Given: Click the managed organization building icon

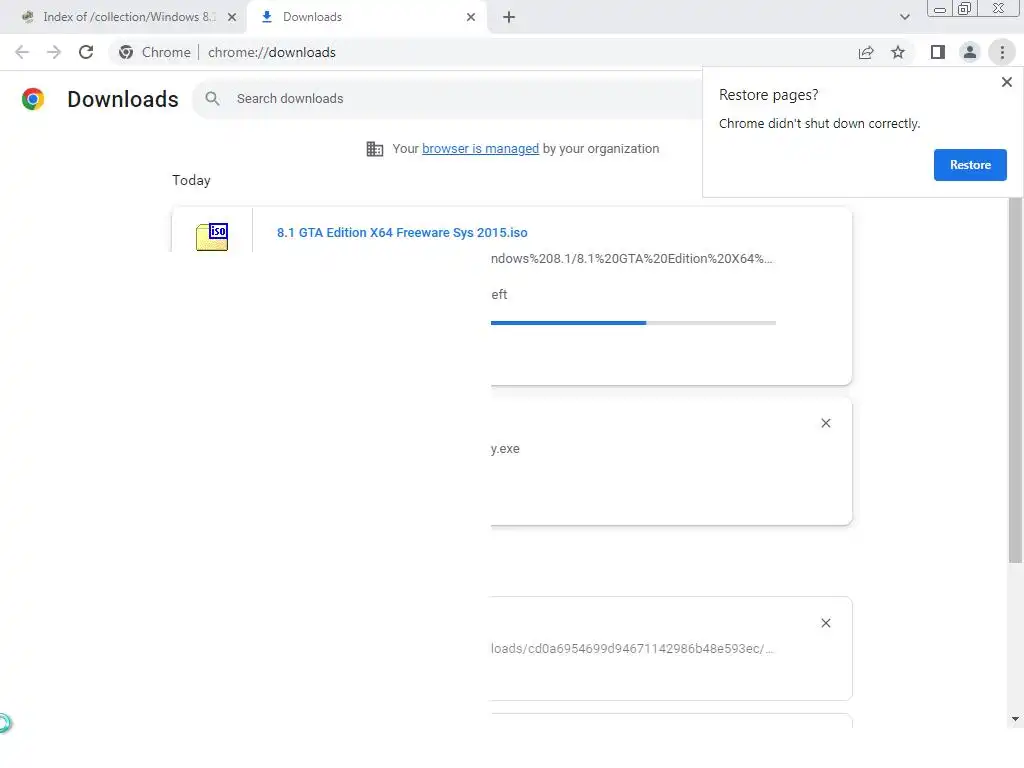Looking at the screenshot, I should coord(375,149).
